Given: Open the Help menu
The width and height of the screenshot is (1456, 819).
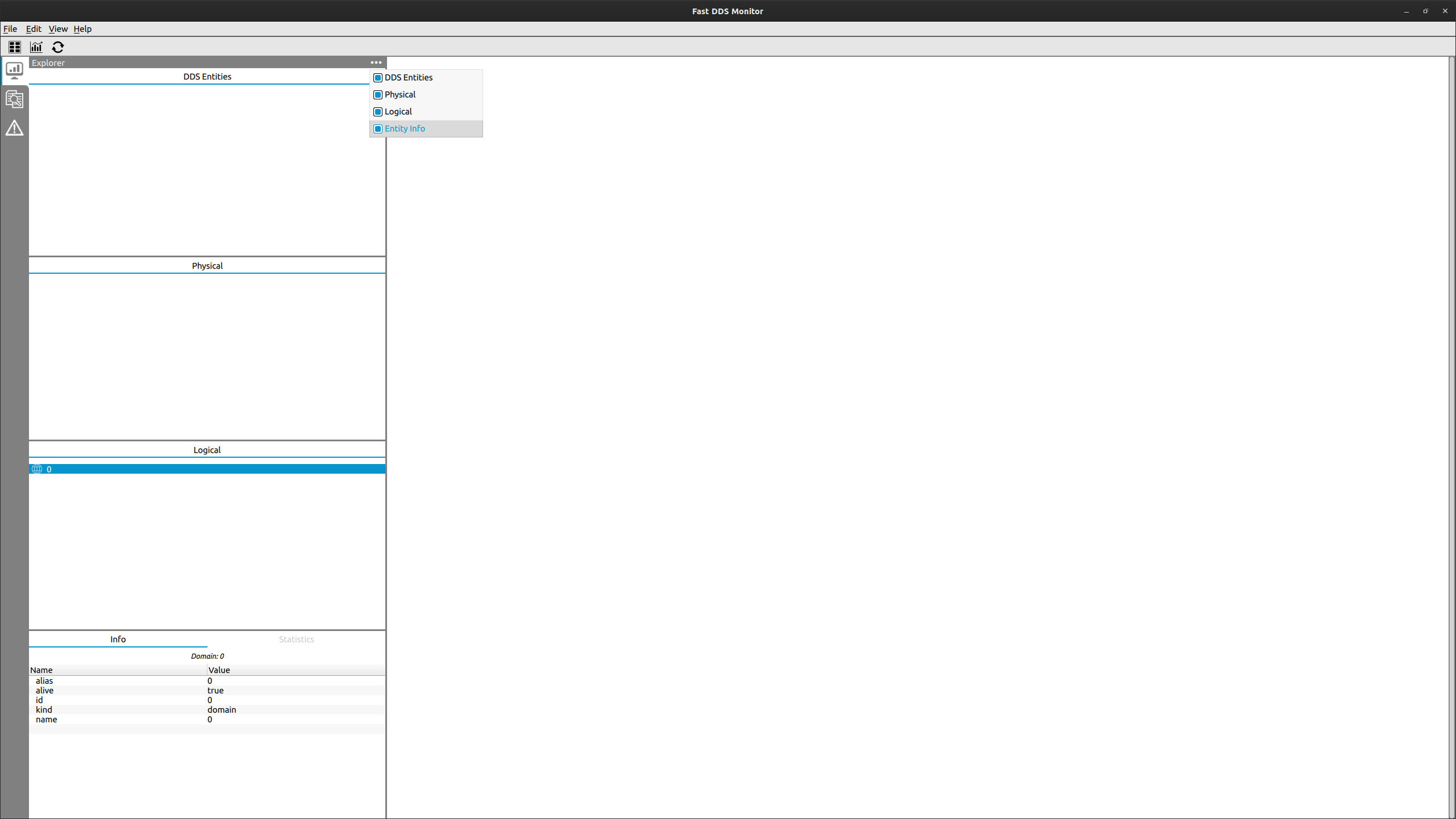Looking at the screenshot, I should [x=82, y=29].
